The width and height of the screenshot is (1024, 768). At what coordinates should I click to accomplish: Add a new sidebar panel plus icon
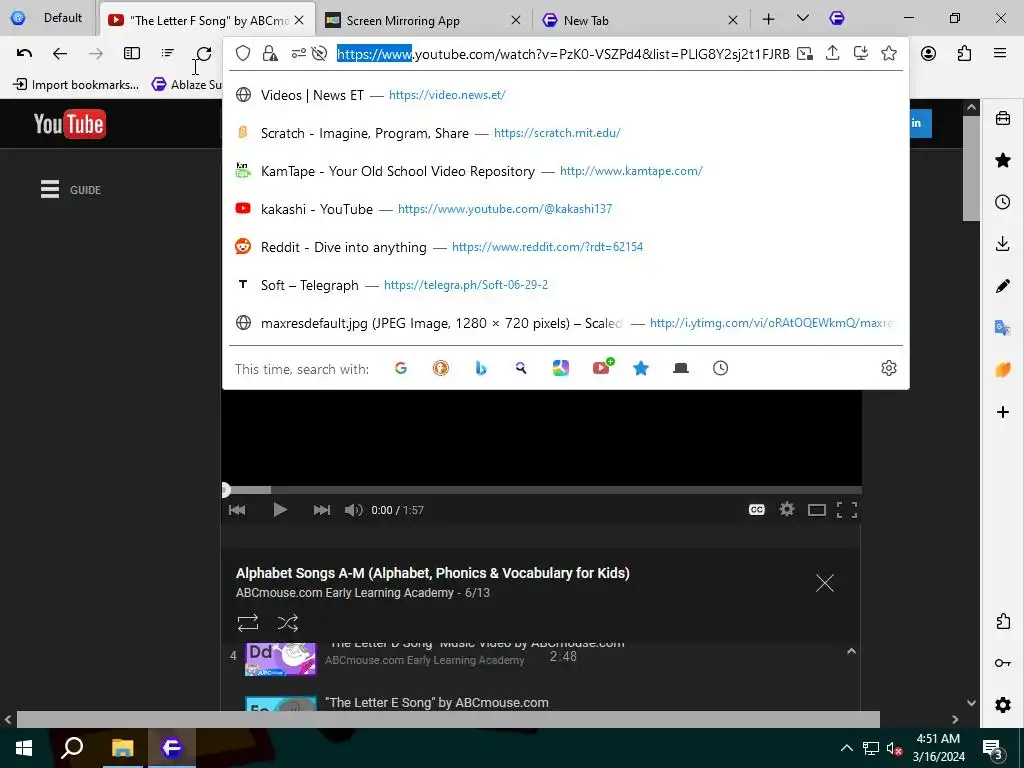click(x=1003, y=412)
